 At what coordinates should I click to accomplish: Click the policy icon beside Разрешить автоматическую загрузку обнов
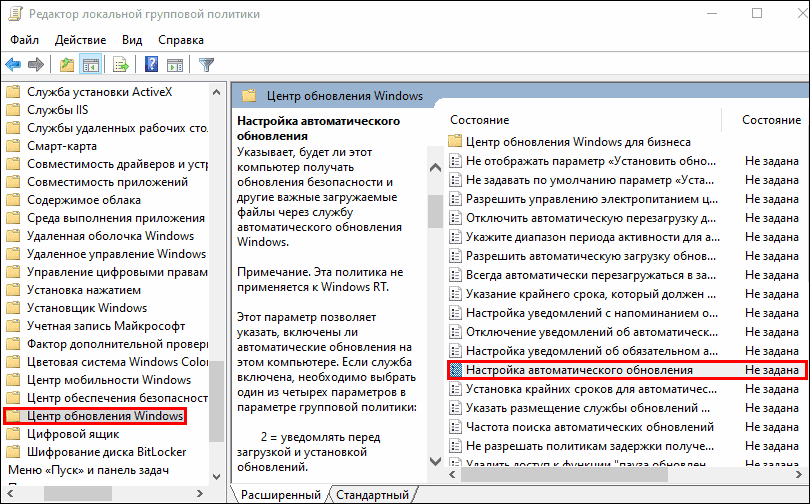[x=455, y=256]
